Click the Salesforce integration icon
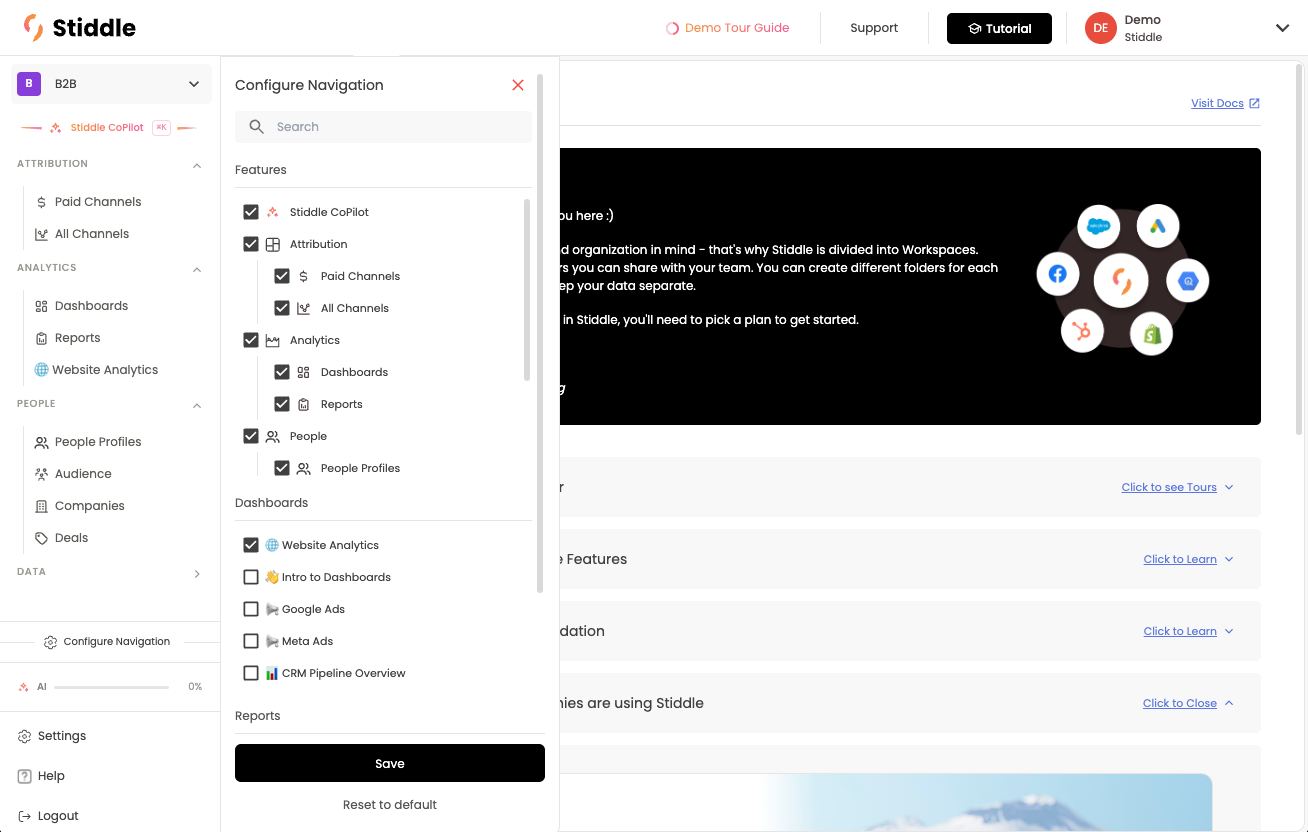 tap(1099, 226)
